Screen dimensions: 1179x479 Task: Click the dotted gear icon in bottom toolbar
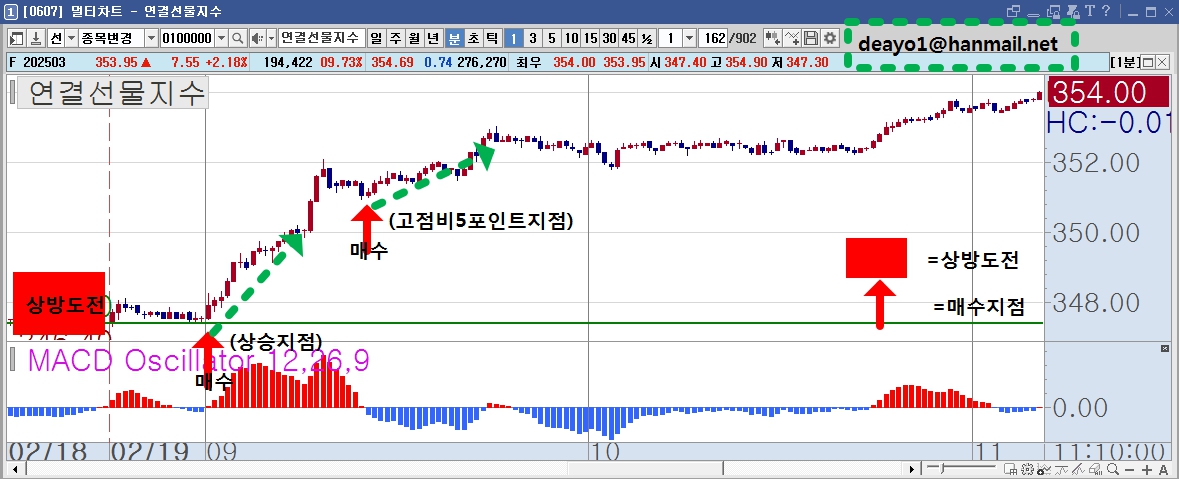[1027, 469]
